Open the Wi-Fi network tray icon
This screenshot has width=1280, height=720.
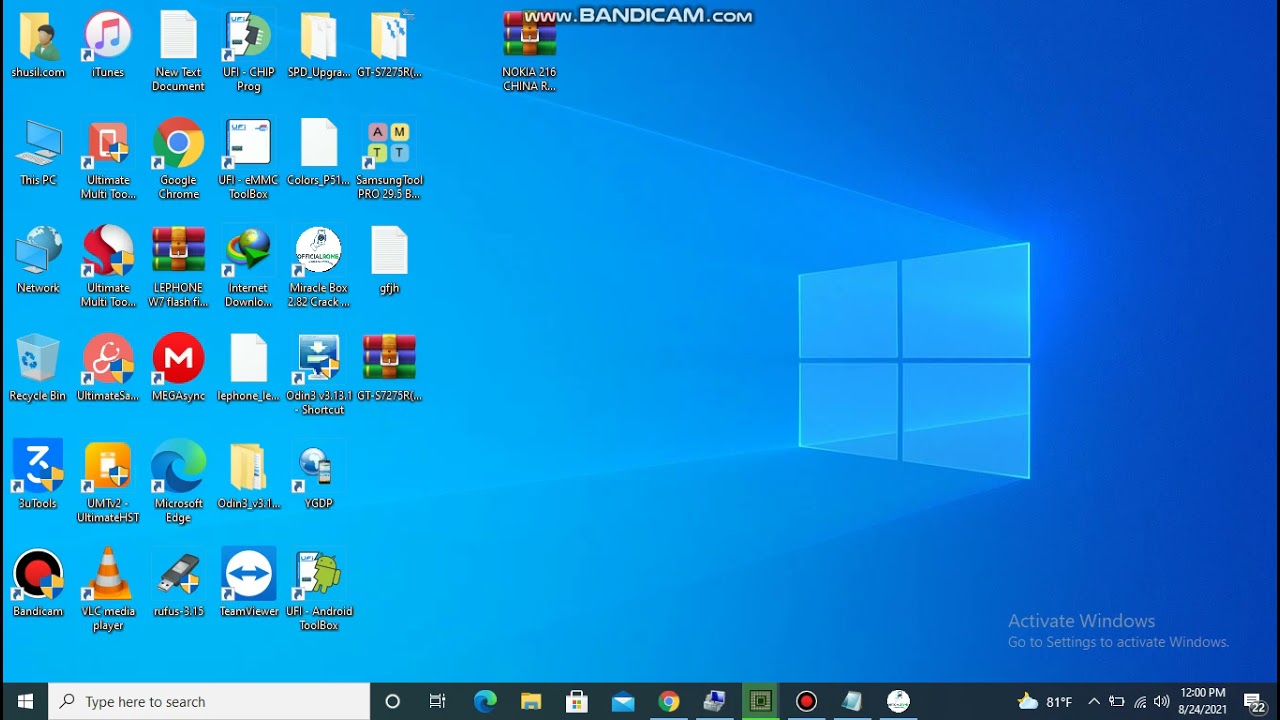click(x=1139, y=701)
